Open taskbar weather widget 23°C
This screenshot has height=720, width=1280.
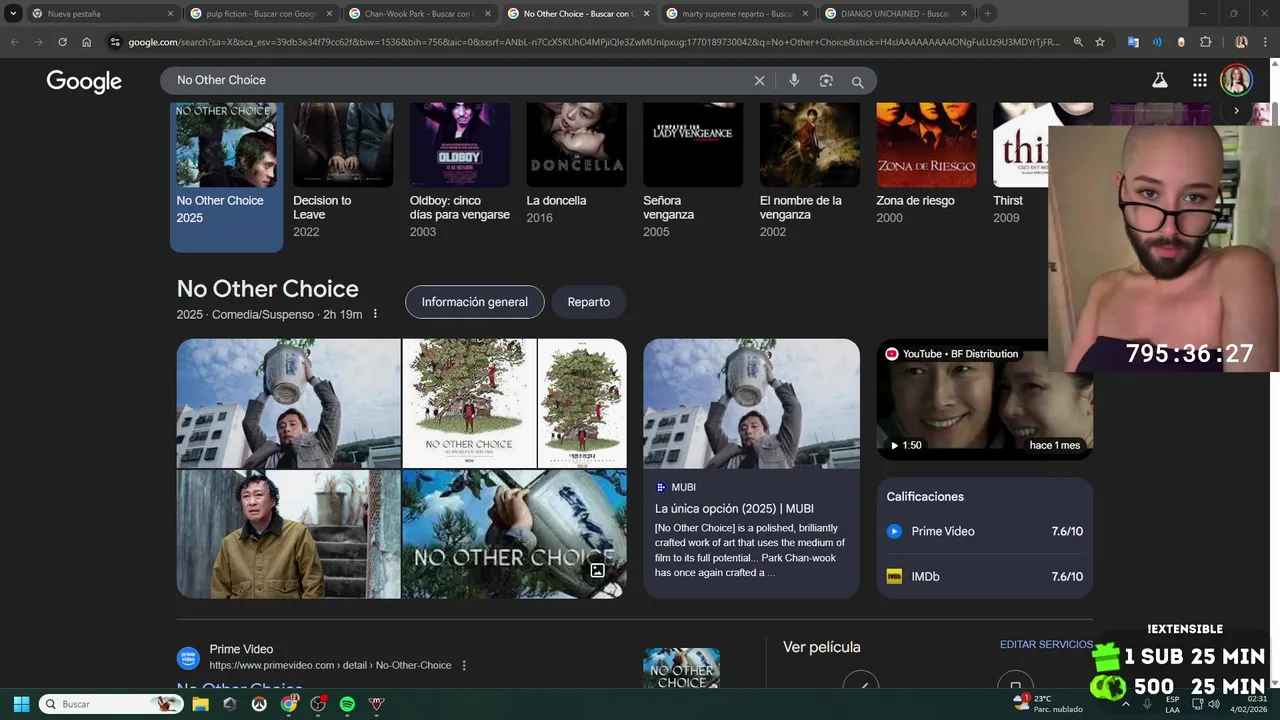pyautogui.click(x=1047, y=704)
